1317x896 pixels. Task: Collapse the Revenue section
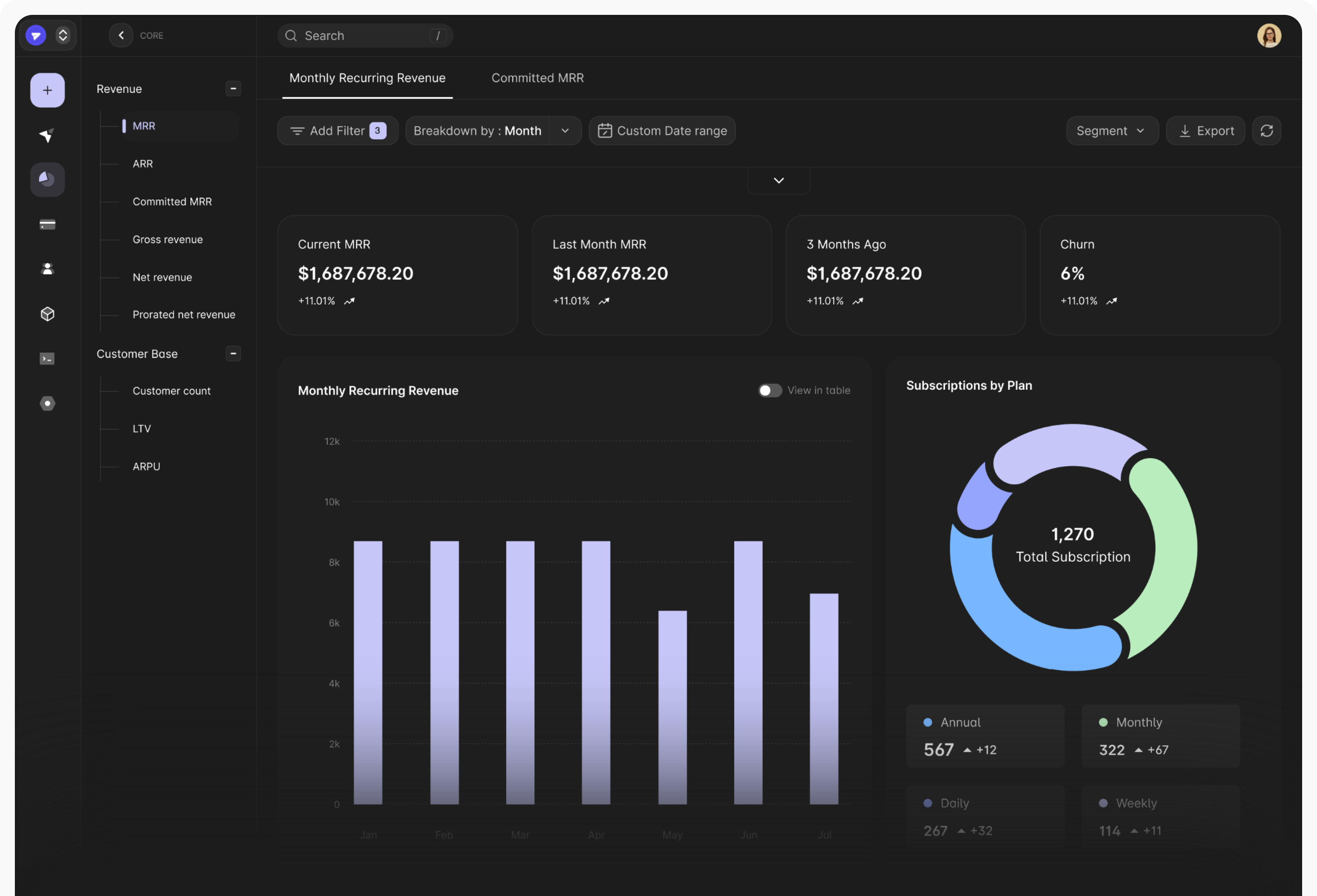(x=233, y=89)
